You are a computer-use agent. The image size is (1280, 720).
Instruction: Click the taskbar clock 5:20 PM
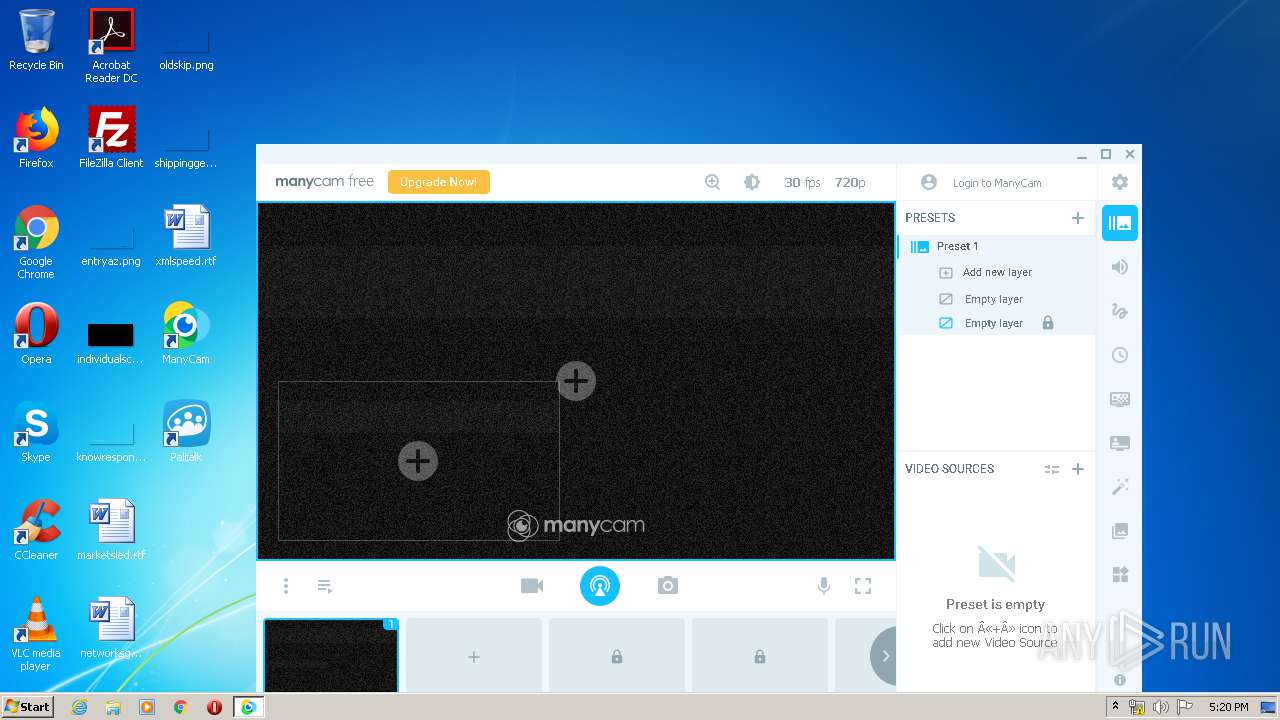pyautogui.click(x=1228, y=707)
